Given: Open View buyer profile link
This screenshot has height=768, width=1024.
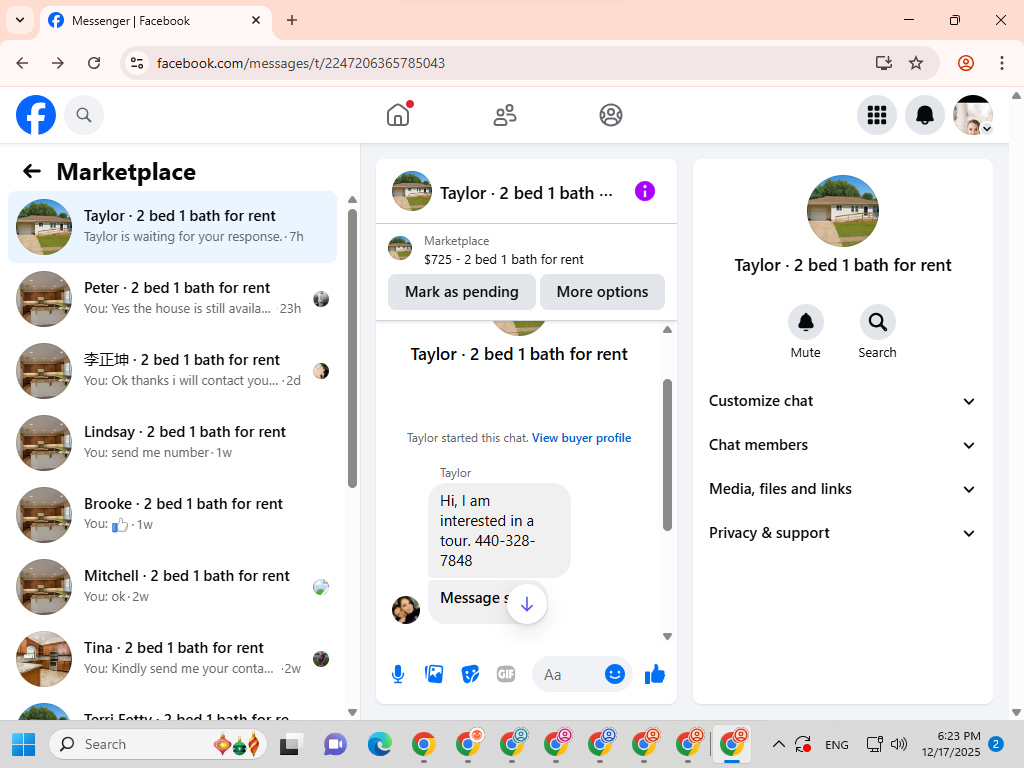Looking at the screenshot, I should click(x=581, y=438).
